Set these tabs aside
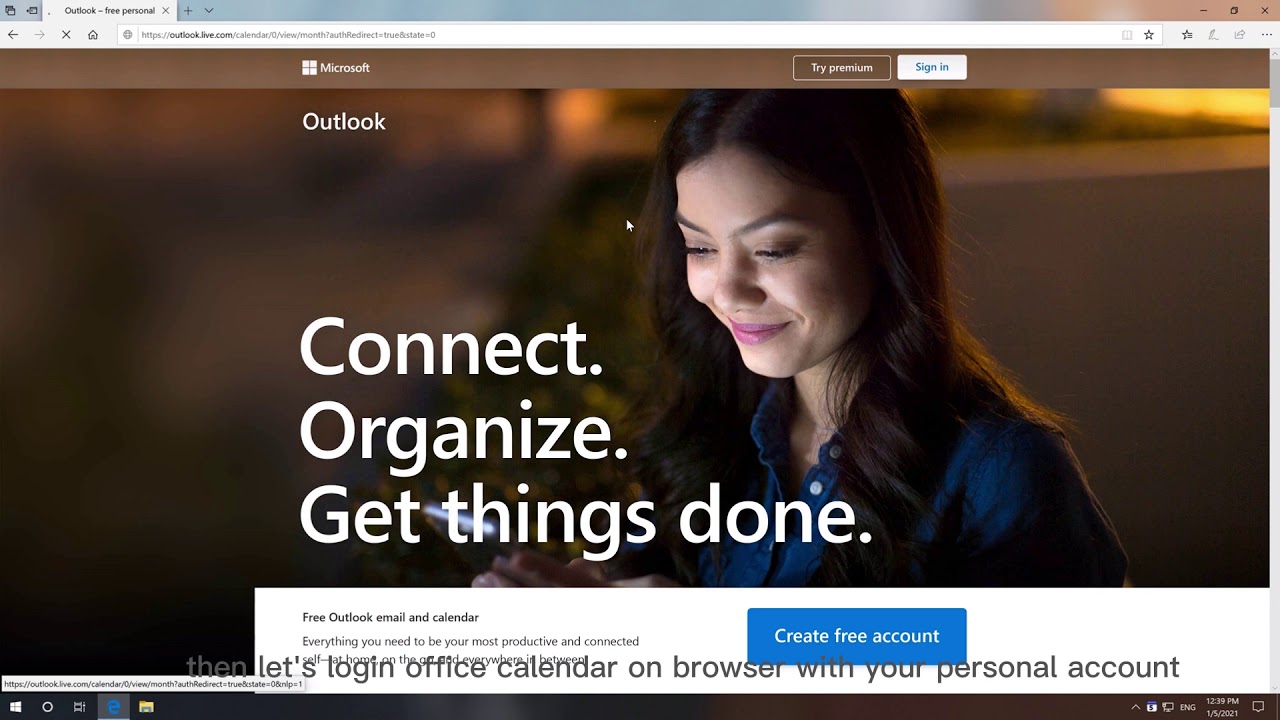The width and height of the screenshot is (1280, 720). tap(32, 11)
